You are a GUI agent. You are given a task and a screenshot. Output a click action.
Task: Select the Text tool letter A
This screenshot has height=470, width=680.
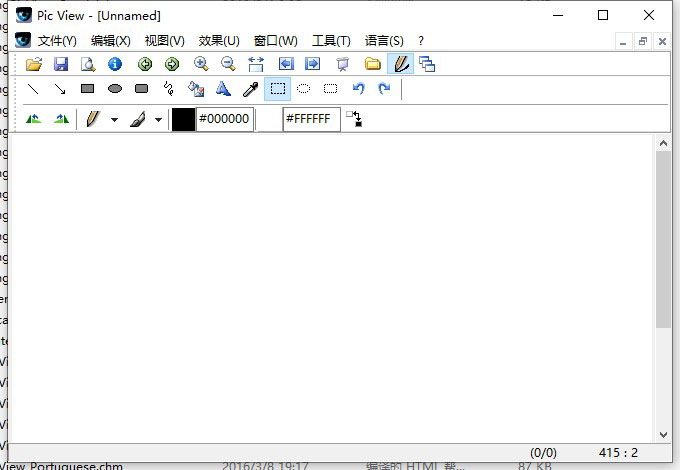(x=223, y=89)
